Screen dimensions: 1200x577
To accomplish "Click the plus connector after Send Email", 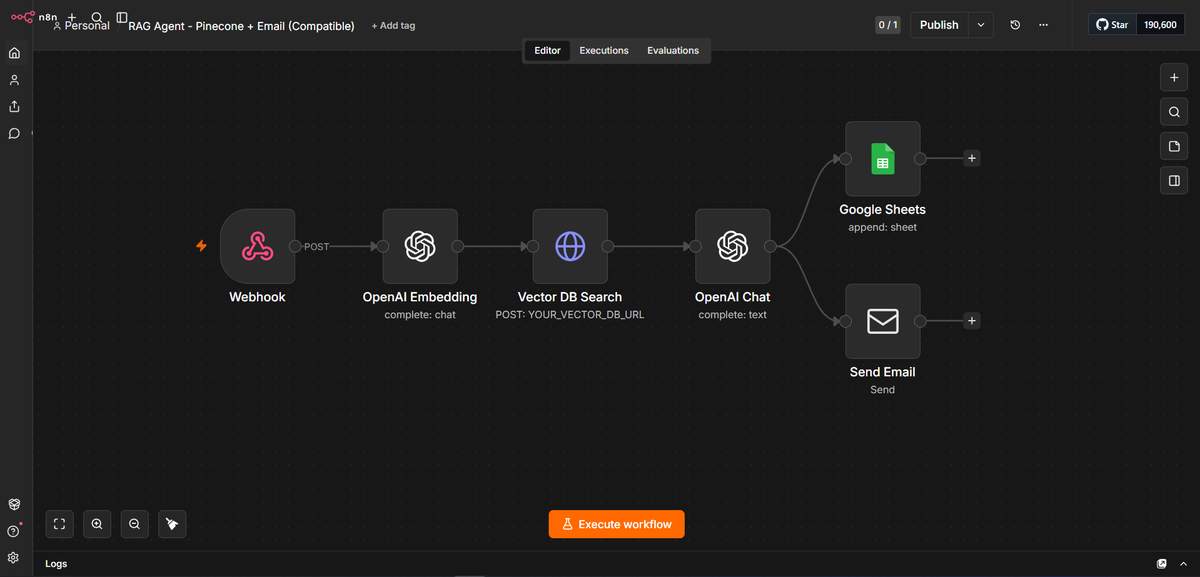I will tap(971, 321).
